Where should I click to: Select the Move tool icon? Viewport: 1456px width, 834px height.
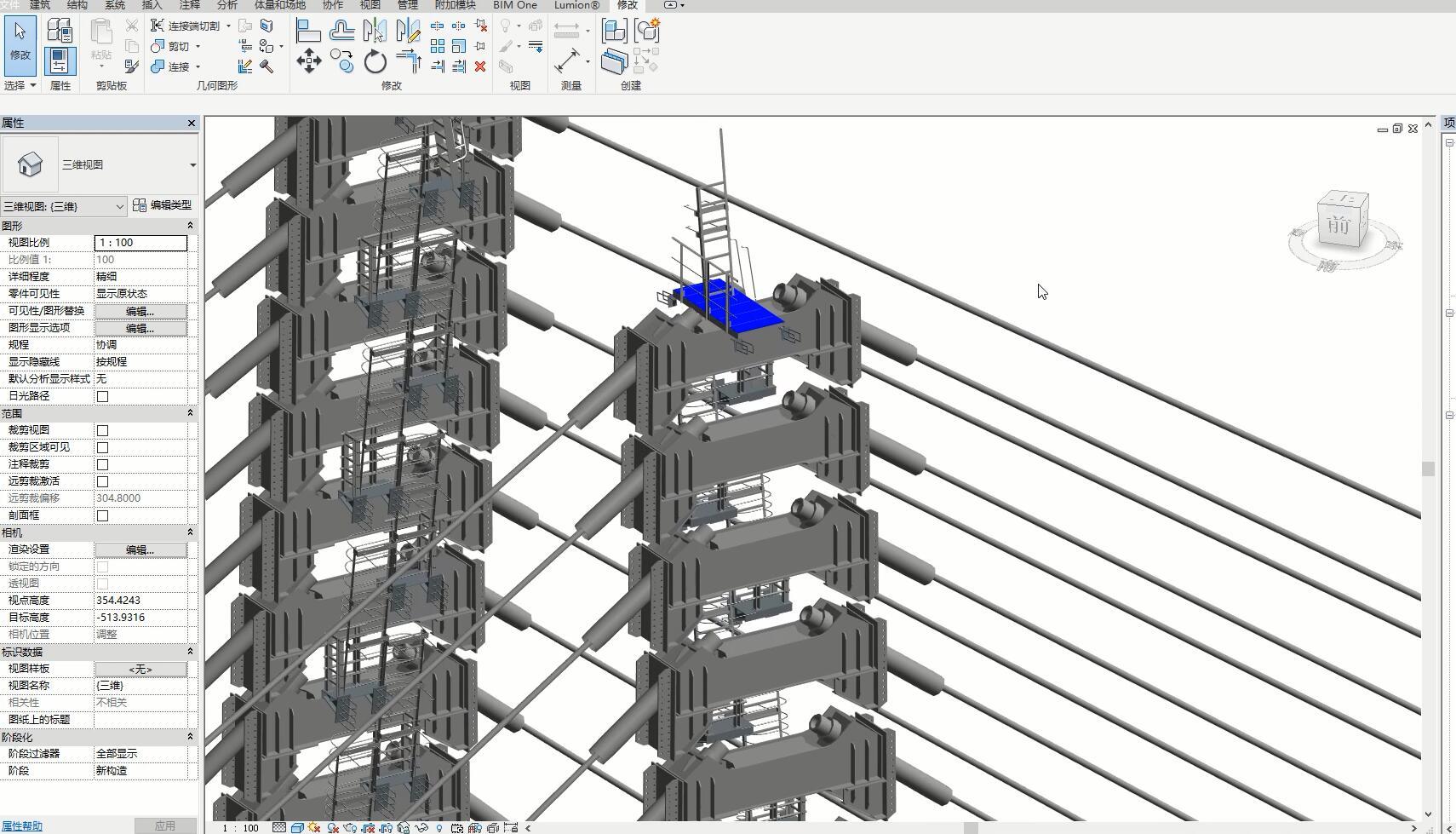pyautogui.click(x=308, y=60)
